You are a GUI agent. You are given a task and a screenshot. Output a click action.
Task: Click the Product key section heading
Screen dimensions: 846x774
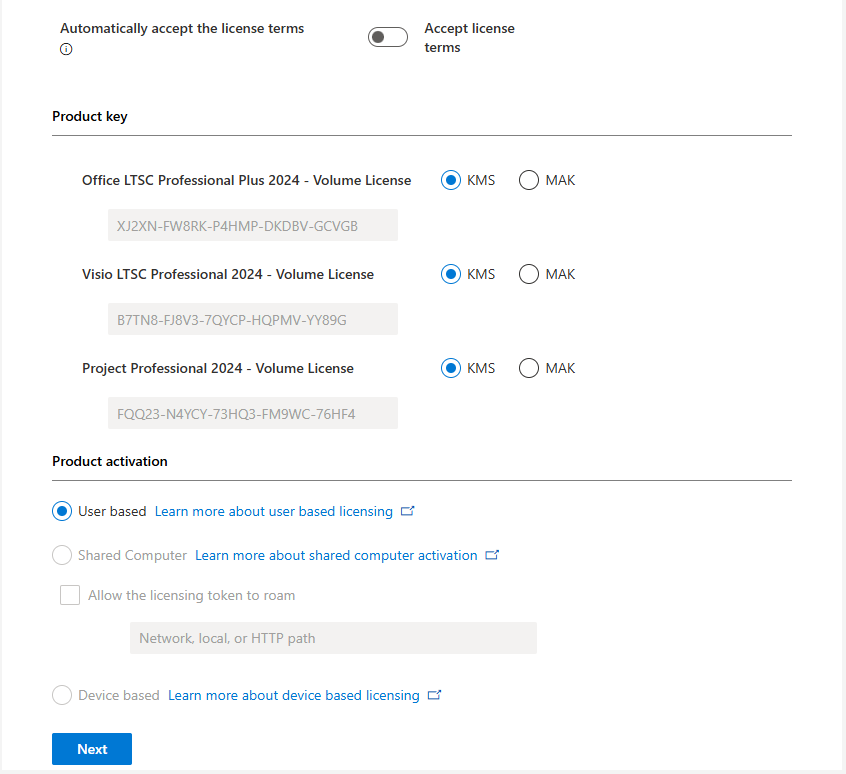[x=90, y=117]
